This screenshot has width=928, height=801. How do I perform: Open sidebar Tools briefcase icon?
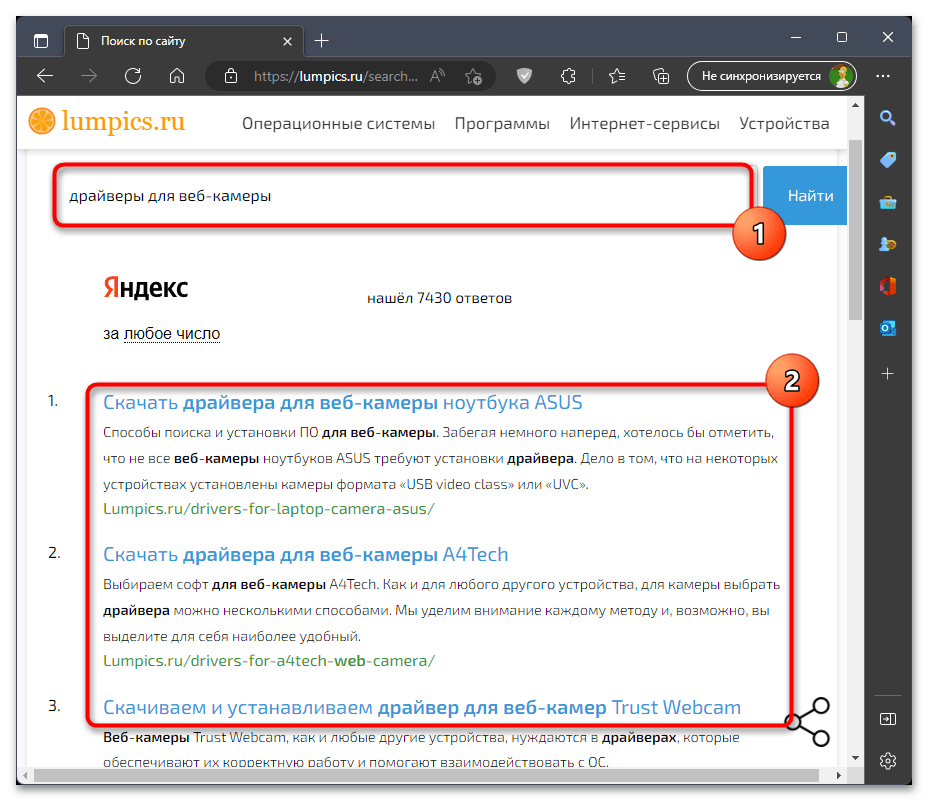coord(888,202)
